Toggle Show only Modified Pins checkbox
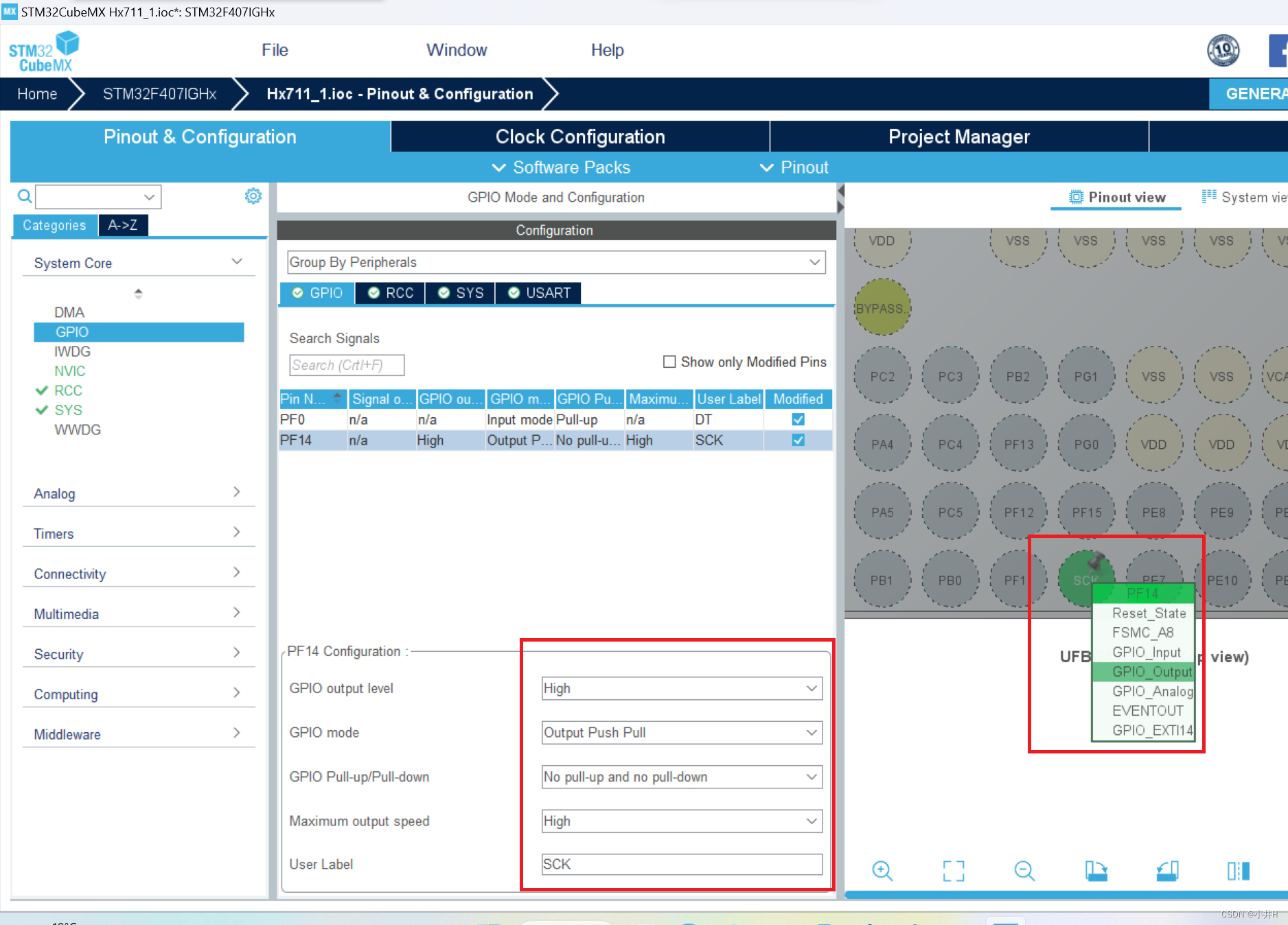1288x925 pixels. coord(669,362)
